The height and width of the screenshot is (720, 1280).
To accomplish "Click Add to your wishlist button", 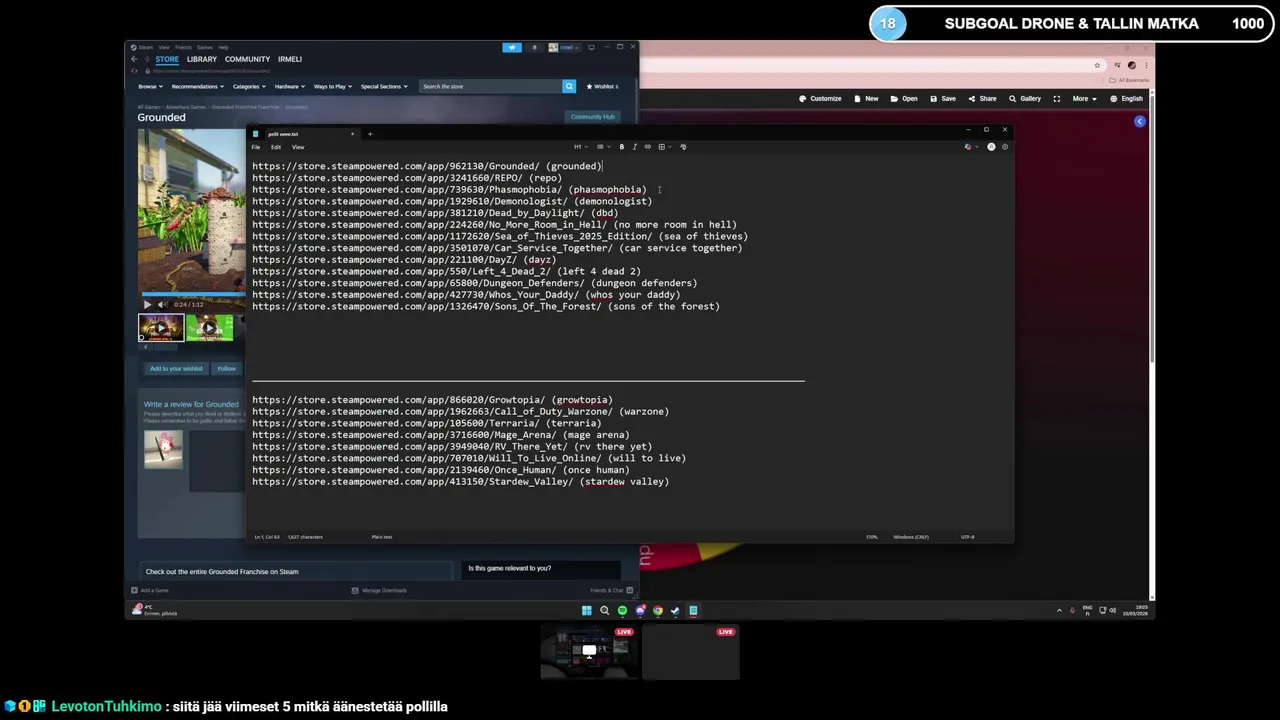I will tap(176, 369).
